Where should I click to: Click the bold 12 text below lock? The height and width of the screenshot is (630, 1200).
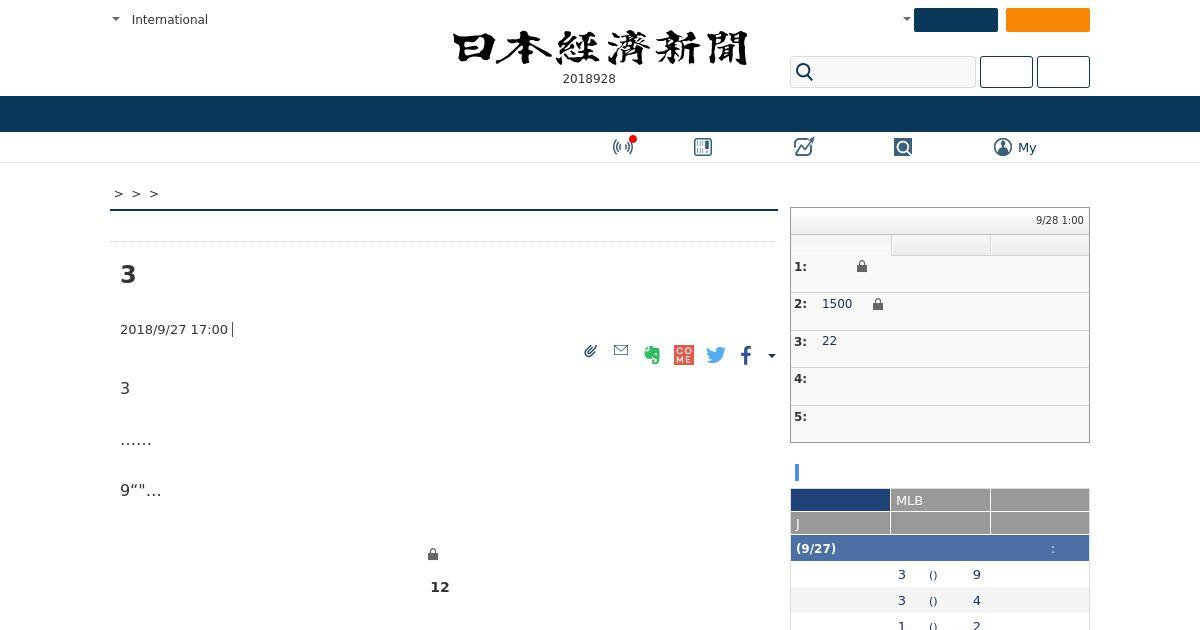coord(440,587)
